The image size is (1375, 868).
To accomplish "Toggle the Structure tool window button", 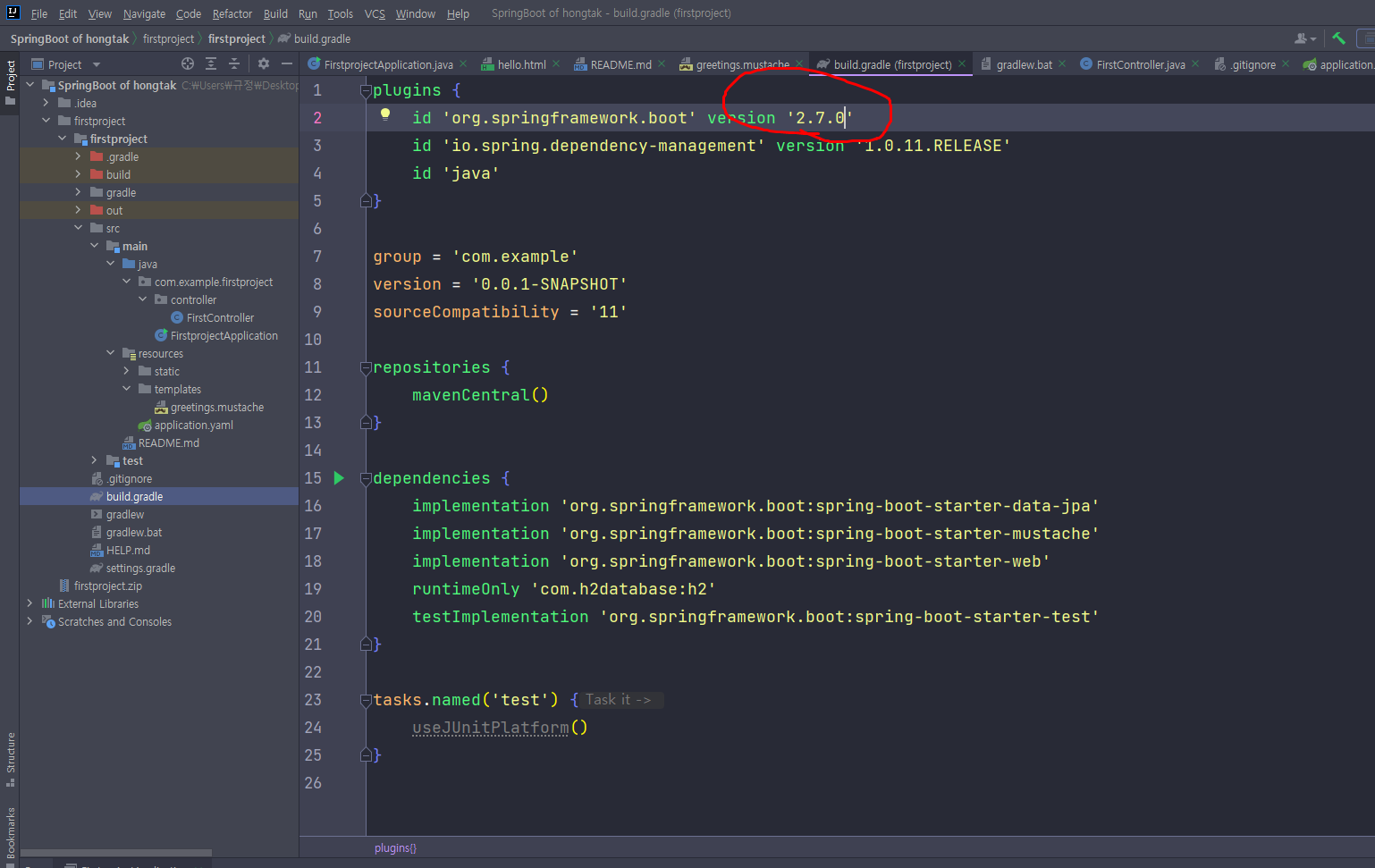I will pos(10,760).
